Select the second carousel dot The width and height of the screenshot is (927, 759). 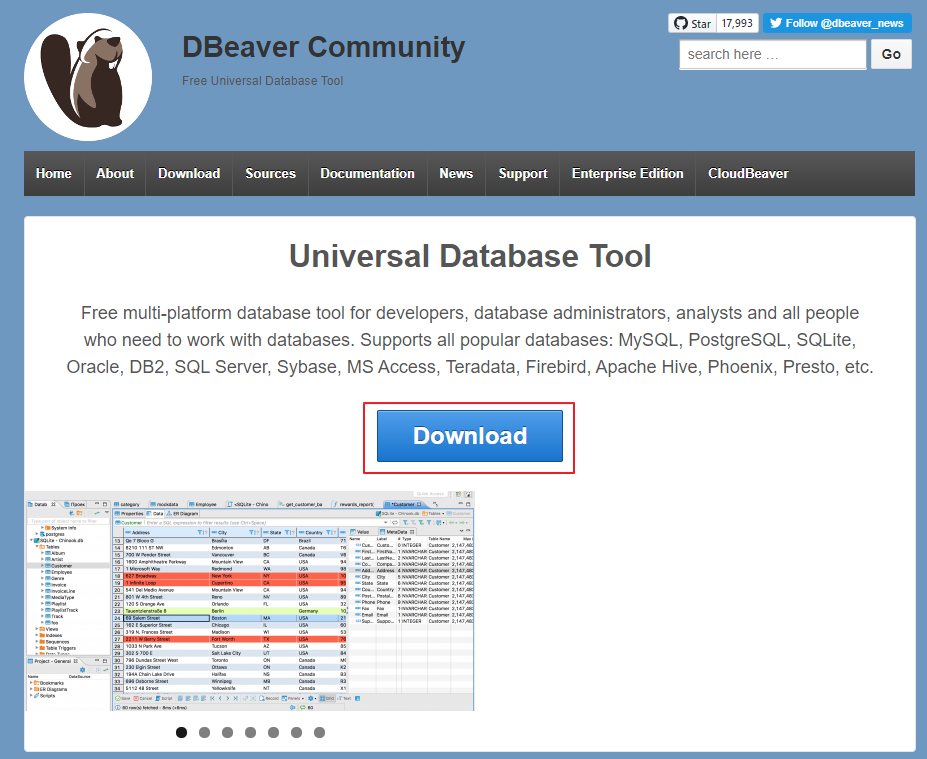[x=205, y=732]
